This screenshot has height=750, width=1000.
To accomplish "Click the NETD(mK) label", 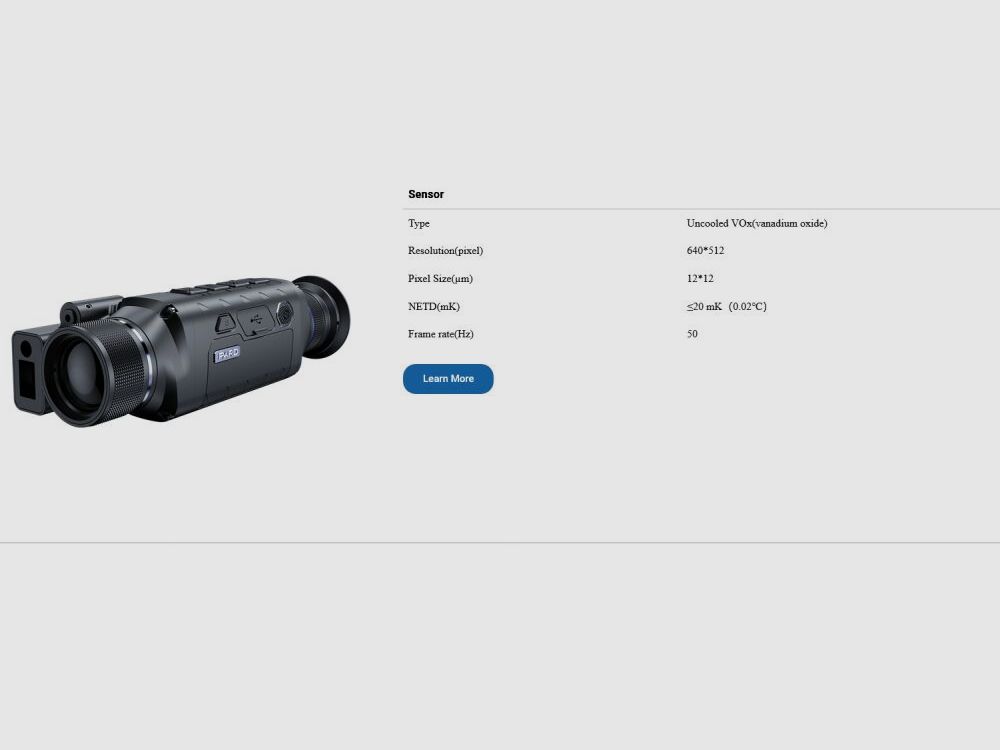I will pyautogui.click(x=434, y=307).
